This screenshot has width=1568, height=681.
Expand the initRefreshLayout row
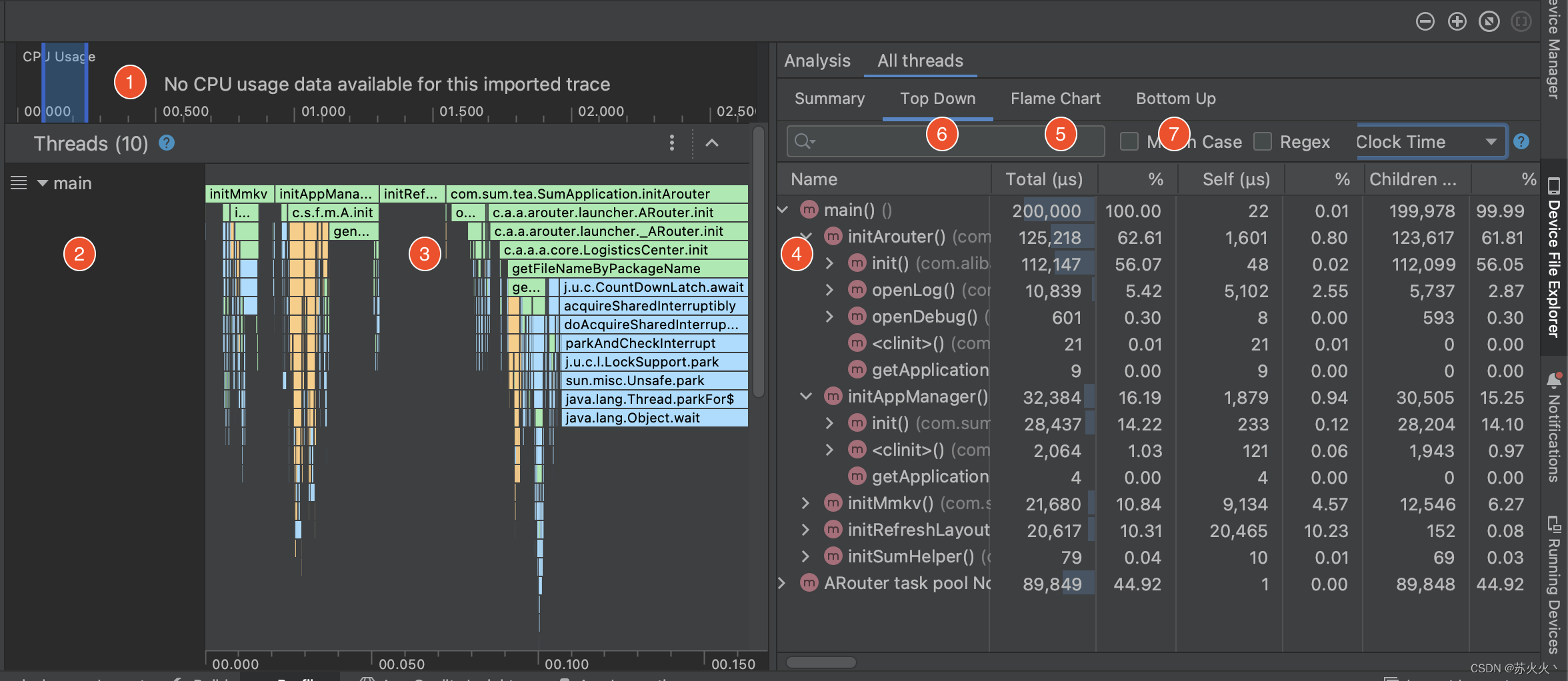tap(805, 530)
